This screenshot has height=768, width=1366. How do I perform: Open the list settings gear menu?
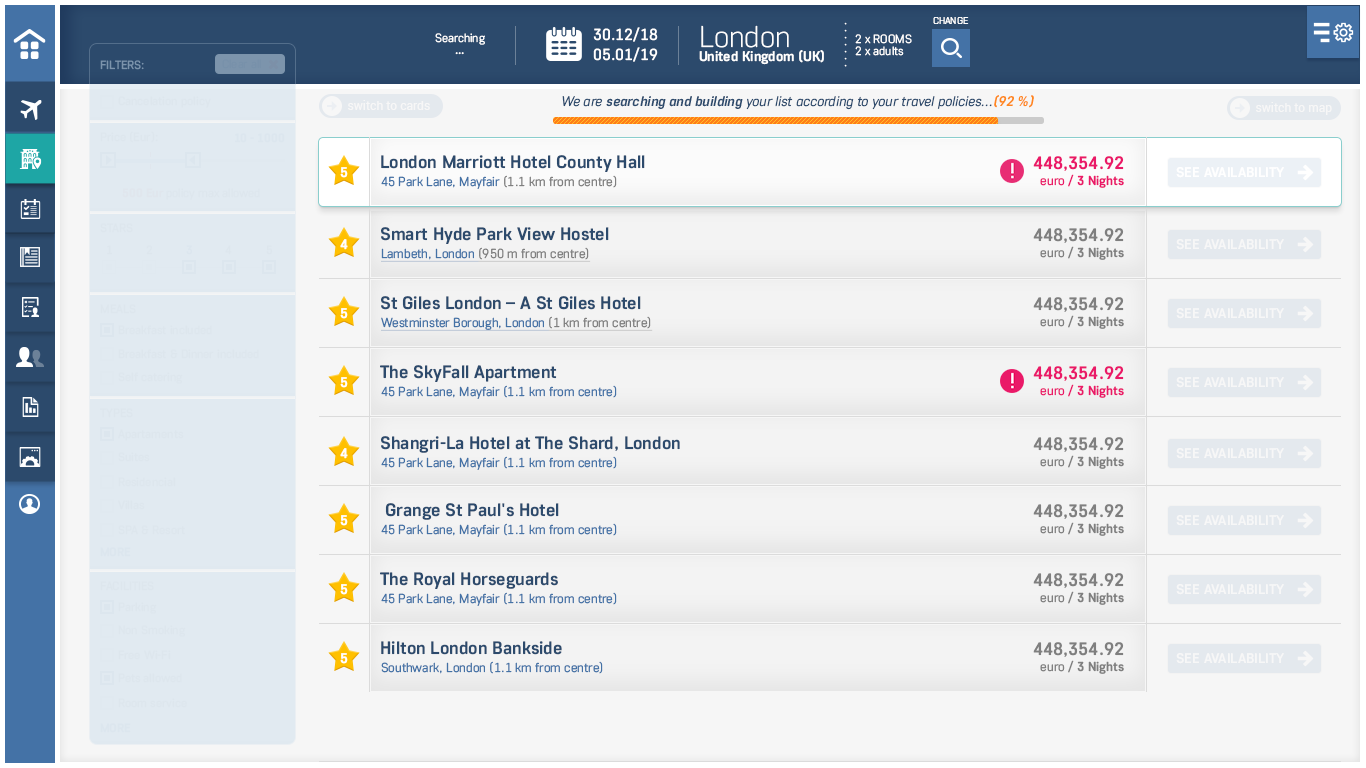point(1333,32)
